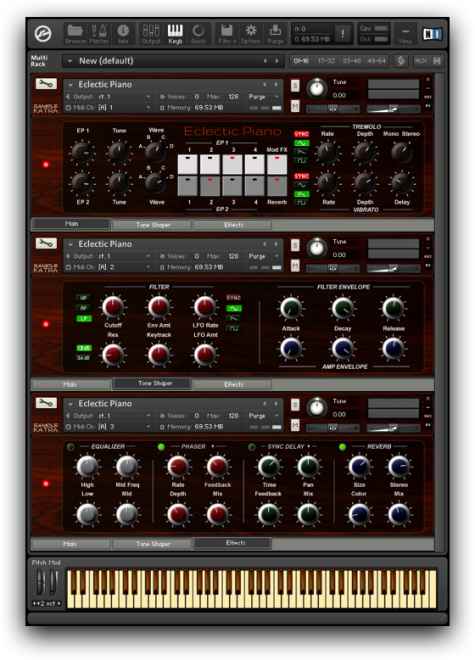This screenshot has width=475, height=660.
Task: Click the wrench edit icon of channel 1 instrument
Action: point(45,84)
